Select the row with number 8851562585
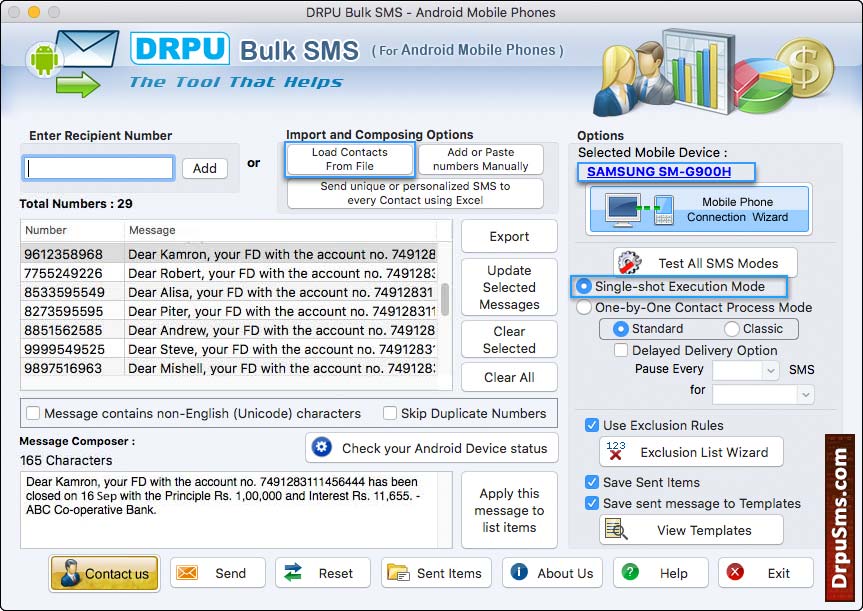Screen dimensions: 863x611 229,330
